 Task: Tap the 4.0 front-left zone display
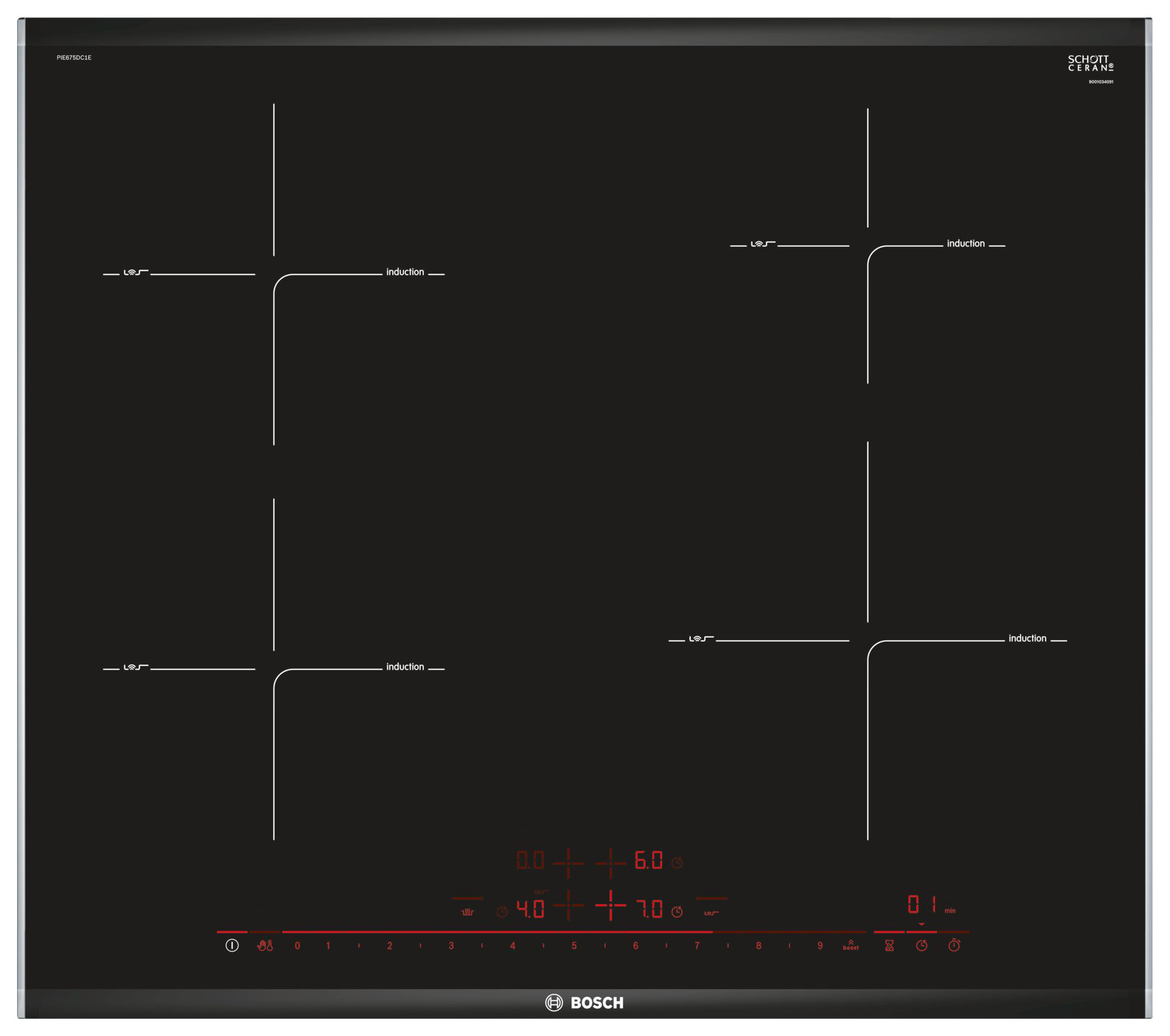[x=530, y=909]
